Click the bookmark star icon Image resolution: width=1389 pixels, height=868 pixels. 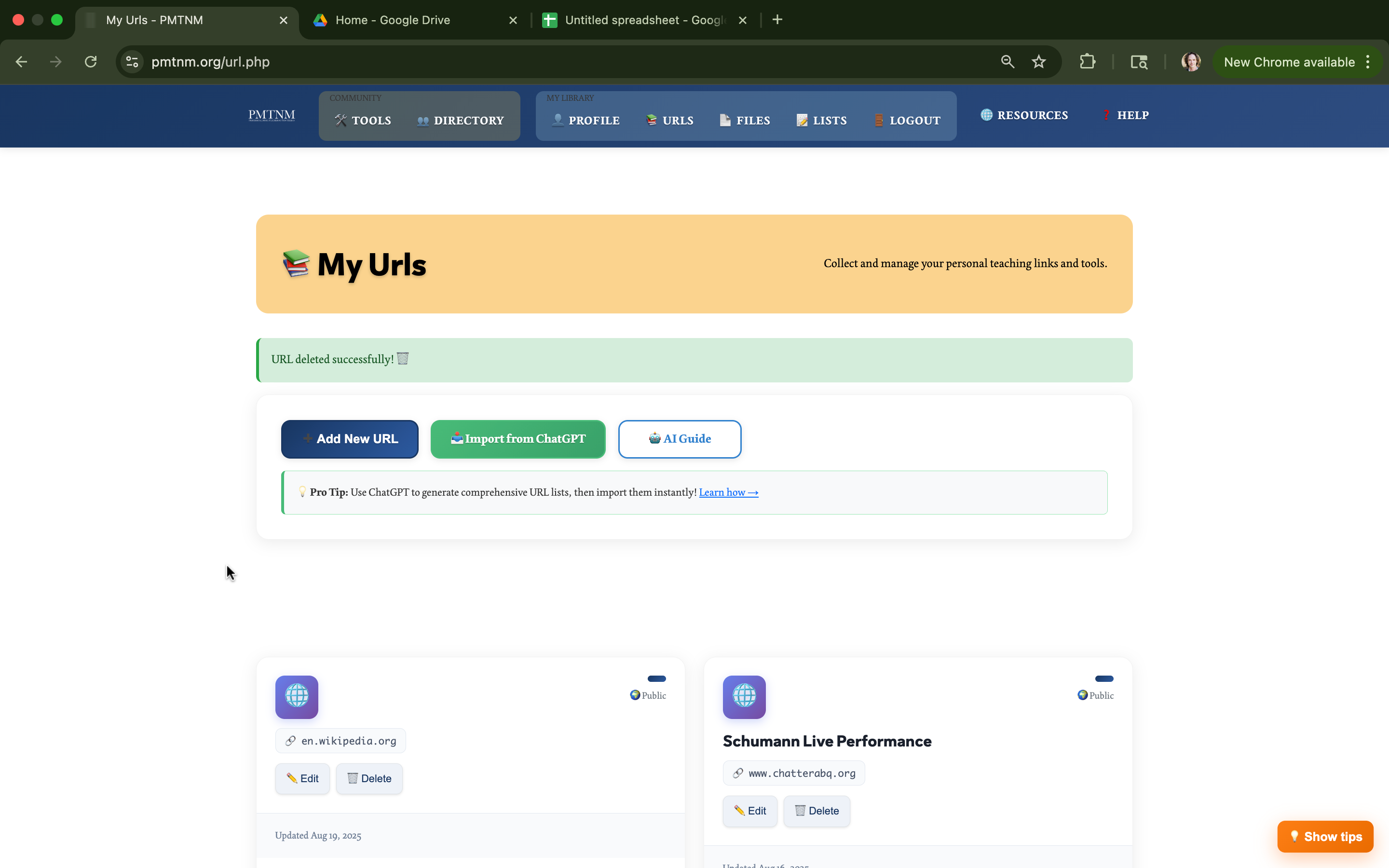(1038, 62)
